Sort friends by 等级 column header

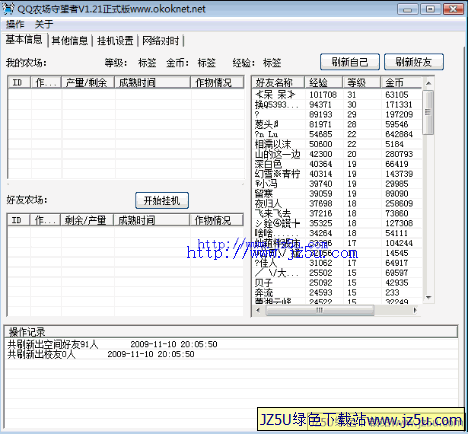pos(361,82)
